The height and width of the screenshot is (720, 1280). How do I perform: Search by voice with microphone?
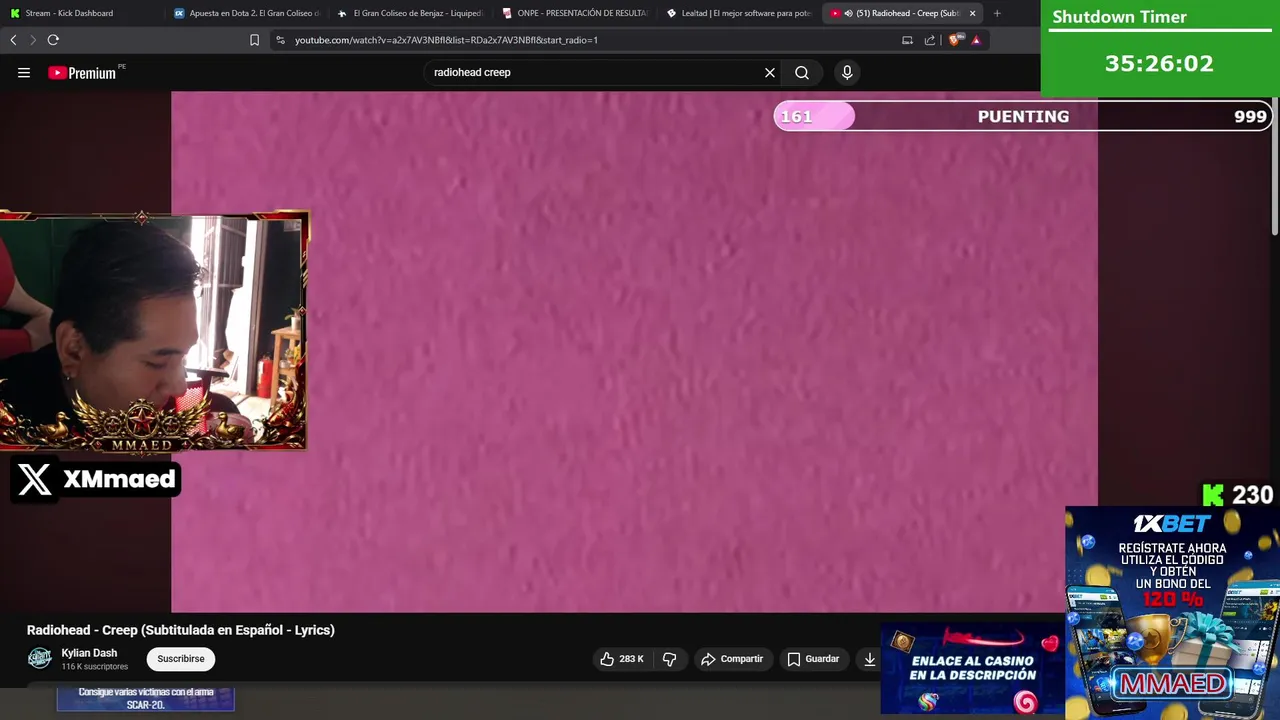tap(847, 72)
